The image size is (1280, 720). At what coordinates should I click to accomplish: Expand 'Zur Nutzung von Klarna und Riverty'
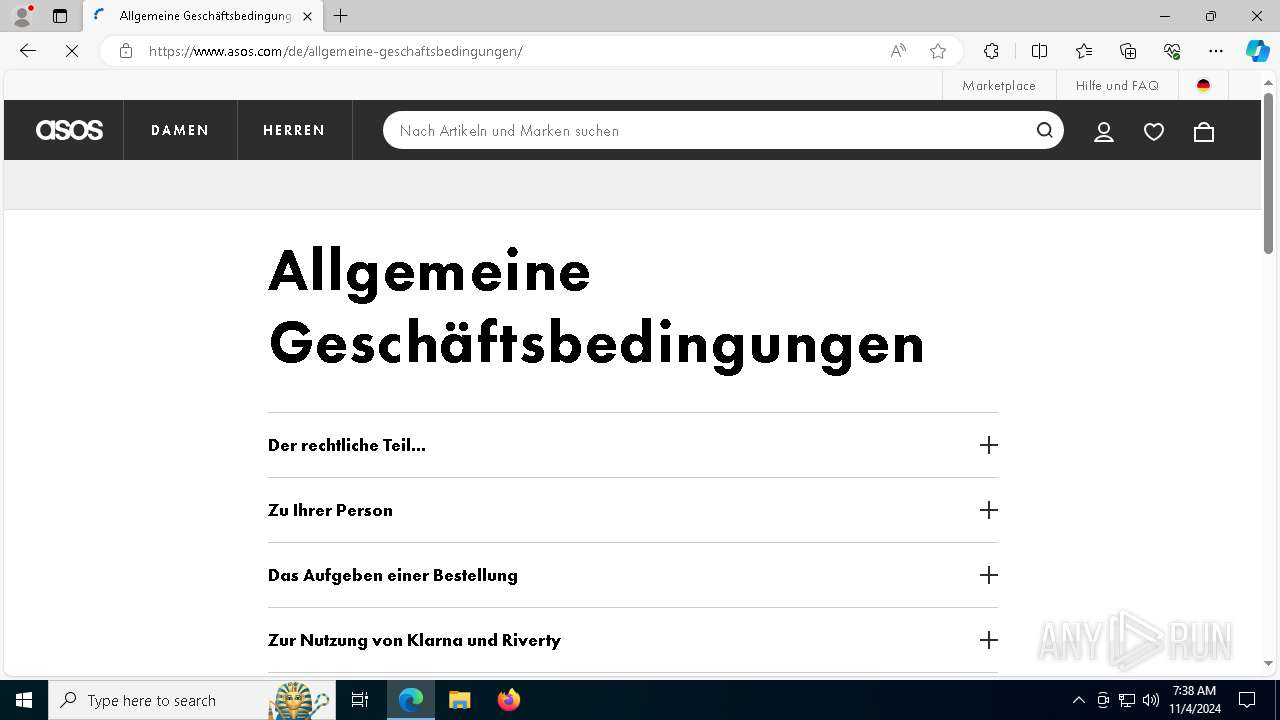(x=633, y=640)
